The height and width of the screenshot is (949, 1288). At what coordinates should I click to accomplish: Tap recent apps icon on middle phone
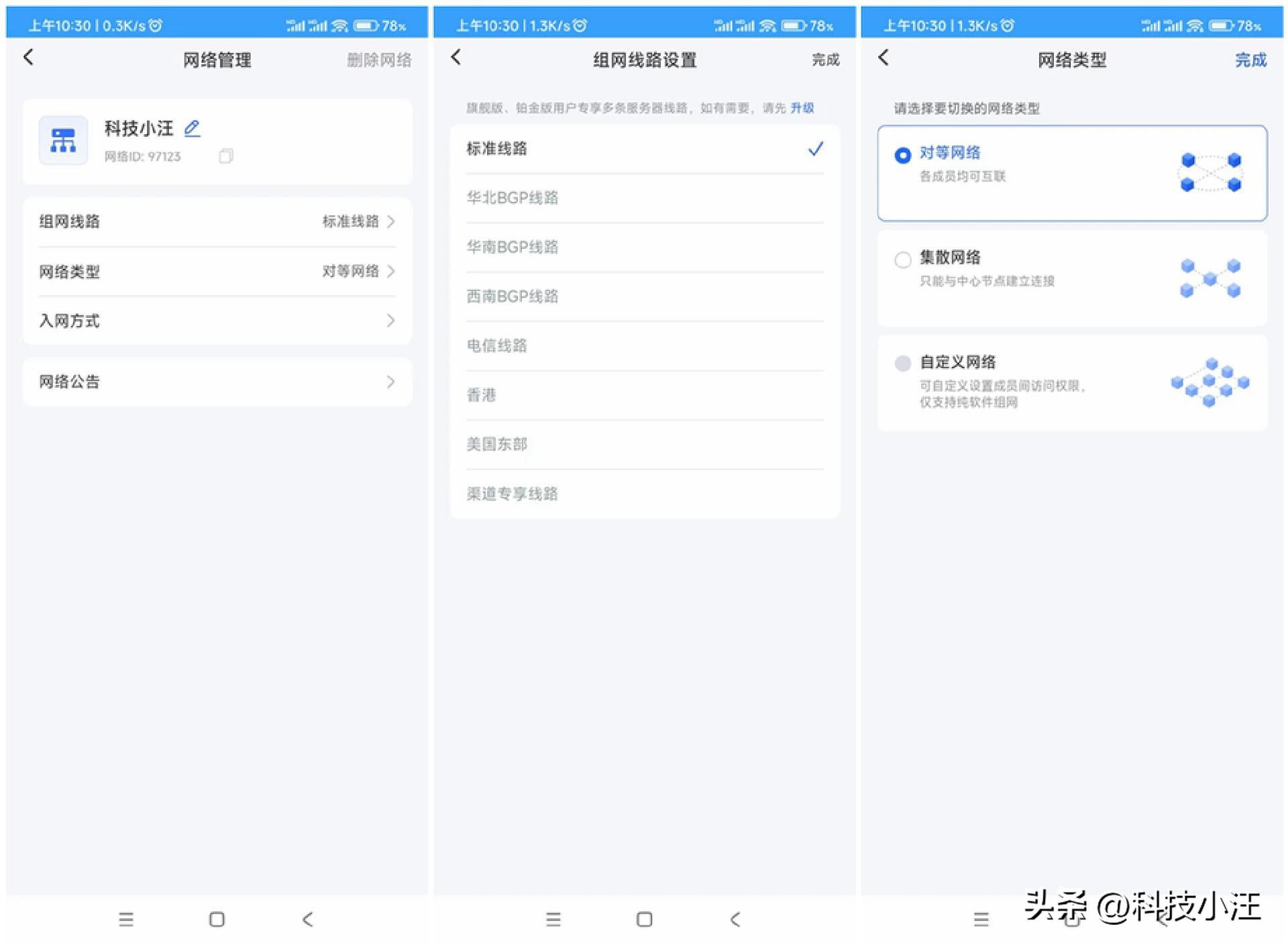tap(553, 919)
